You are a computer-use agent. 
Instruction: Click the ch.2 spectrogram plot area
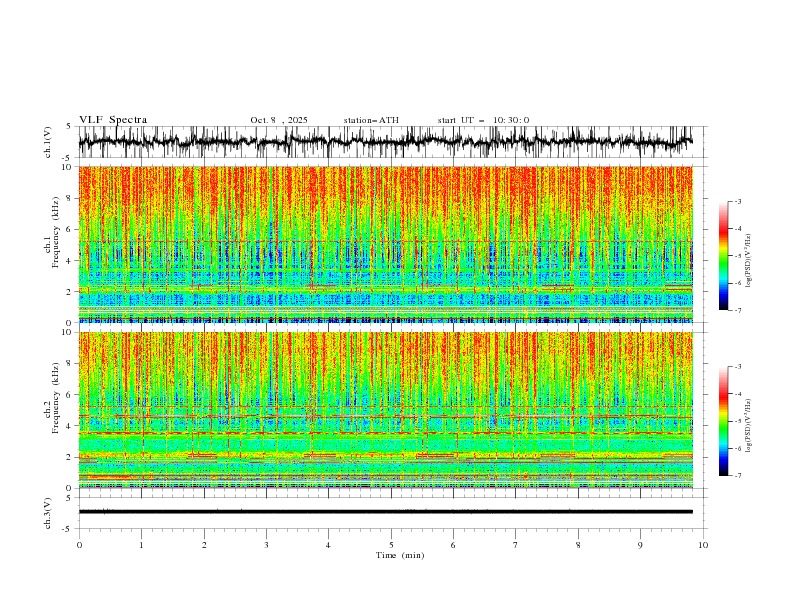click(386, 410)
